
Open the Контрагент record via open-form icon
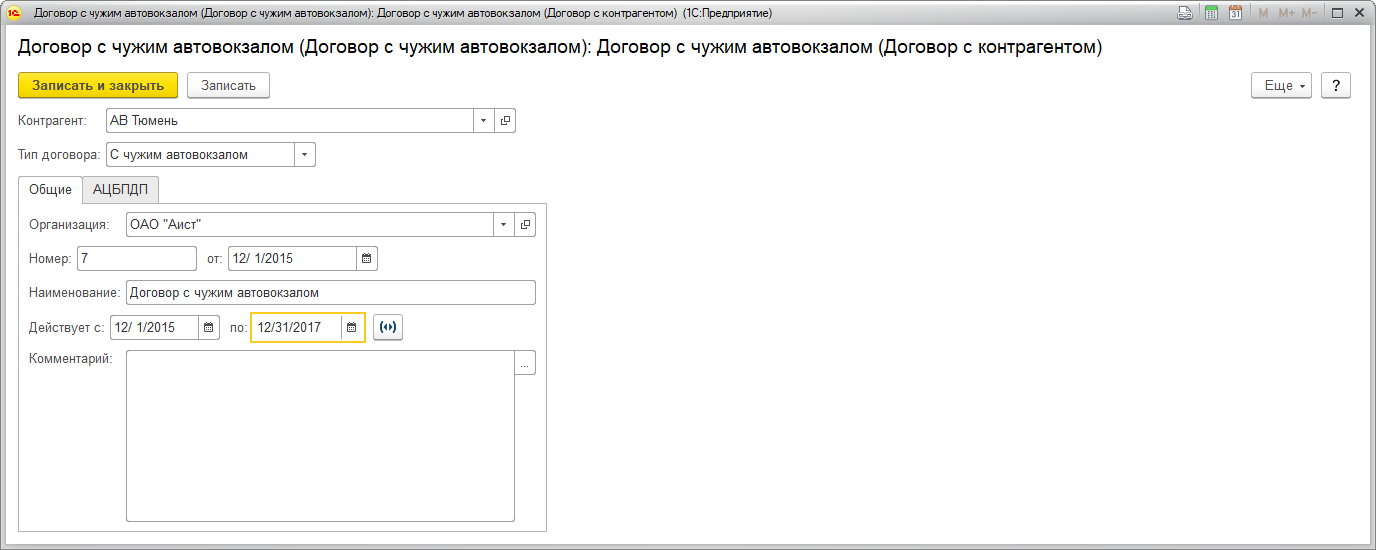pos(505,121)
